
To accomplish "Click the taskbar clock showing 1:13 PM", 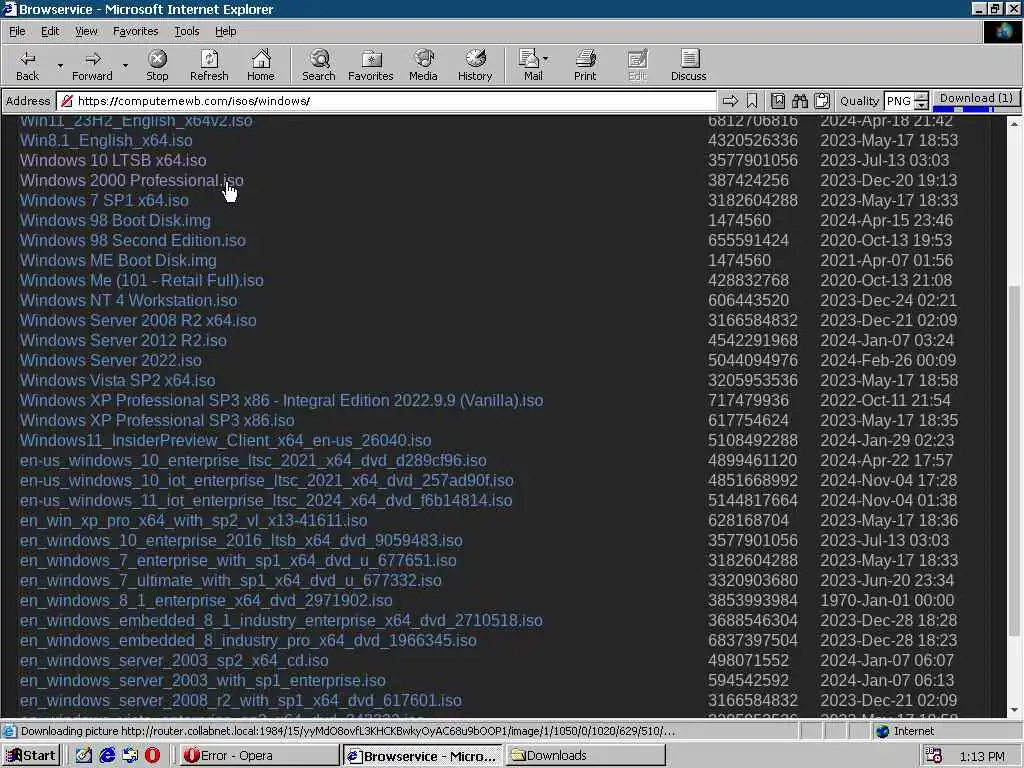I will [x=982, y=756].
